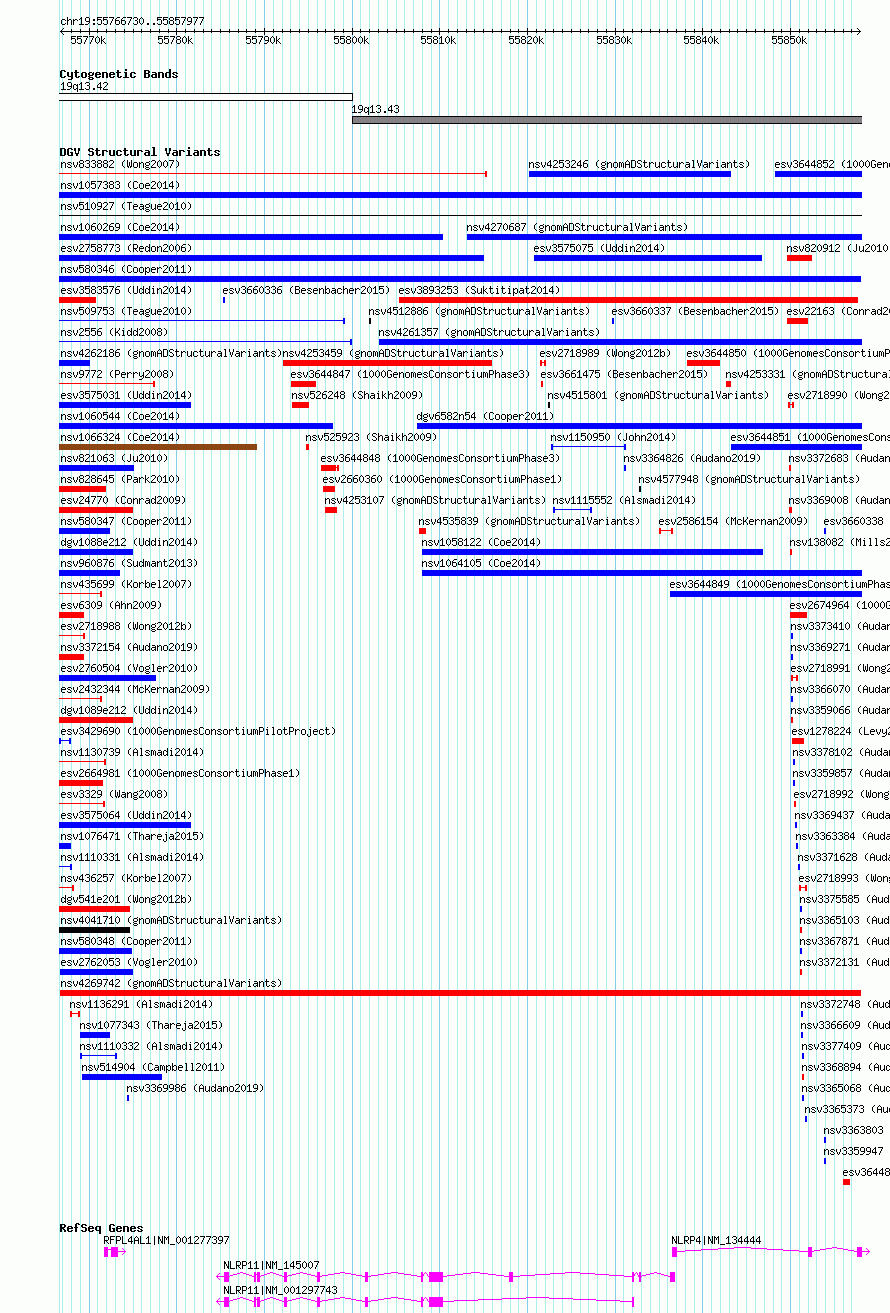Click the 55800k ruler position
This screenshot has height=1313, width=890.
(351, 40)
